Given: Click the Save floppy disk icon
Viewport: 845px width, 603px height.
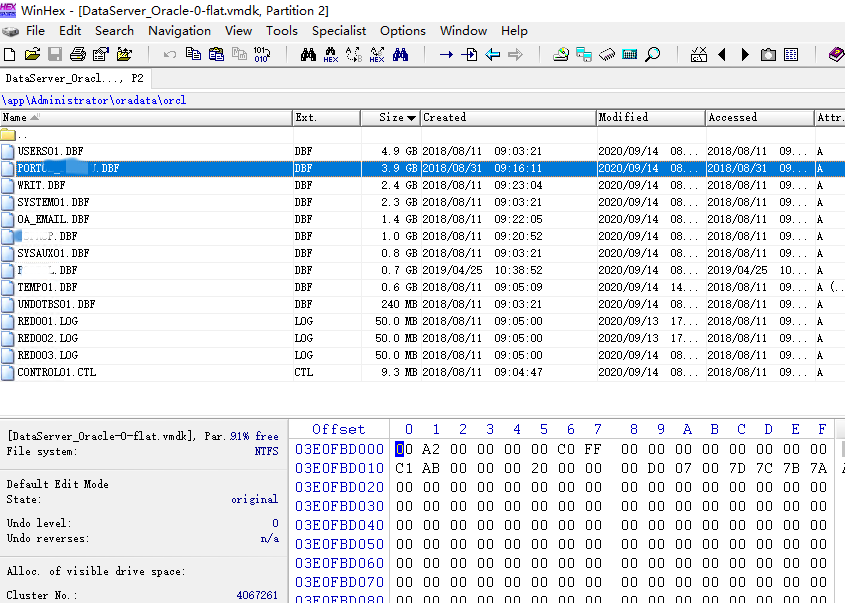Looking at the screenshot, I should pos(55,54).
